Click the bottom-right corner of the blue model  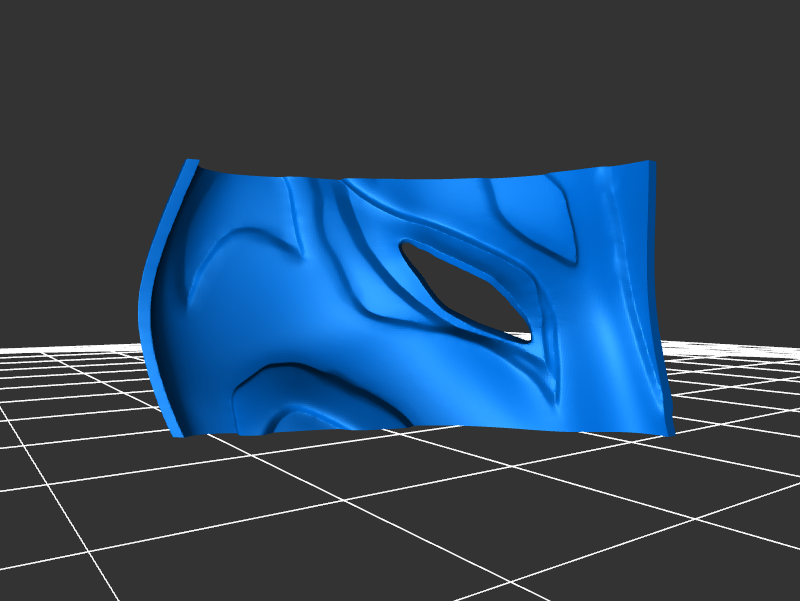[x=667, y=434]
